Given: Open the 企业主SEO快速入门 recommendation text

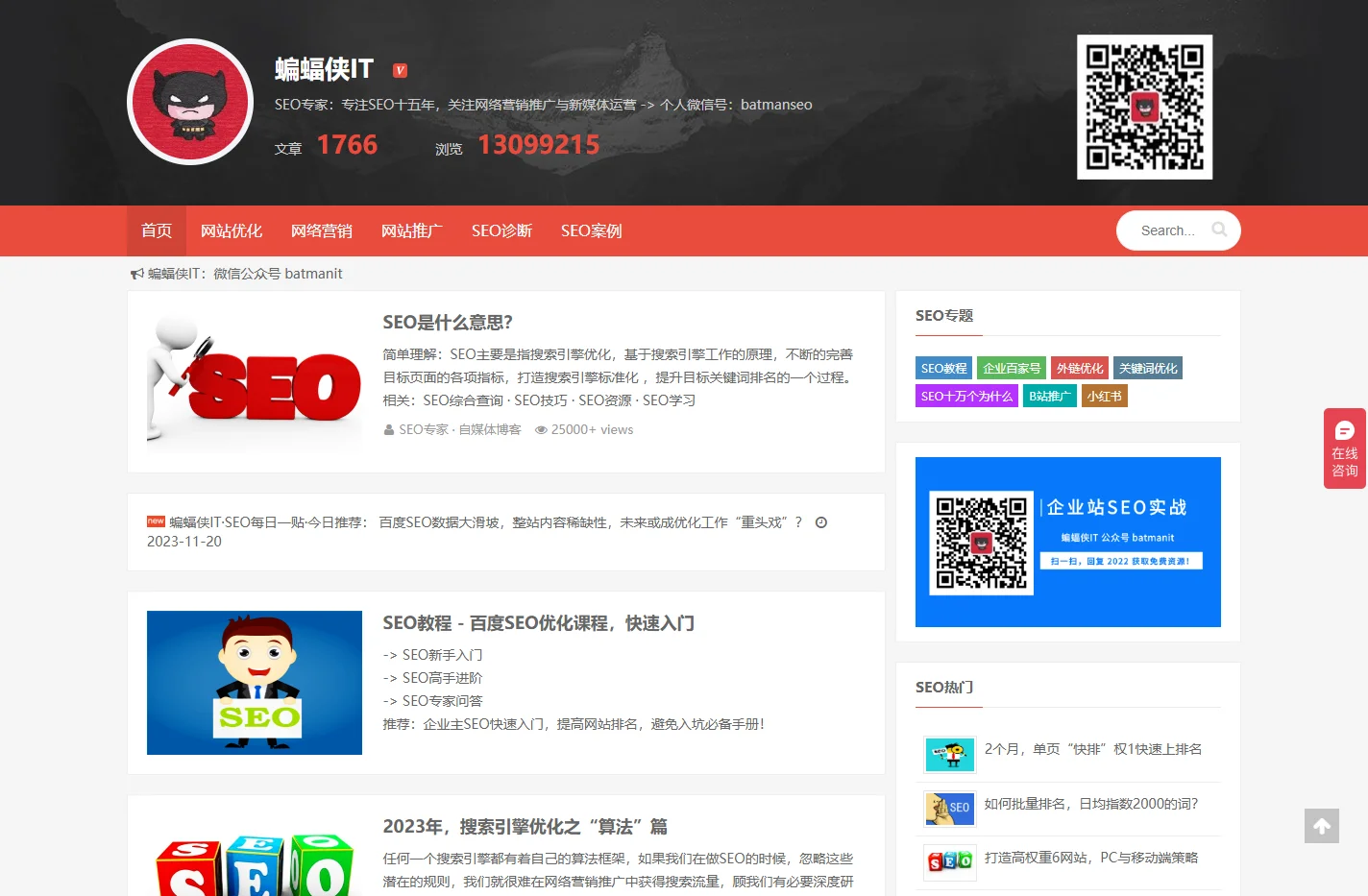Looking at the screenshot, I should coord(594,724).
